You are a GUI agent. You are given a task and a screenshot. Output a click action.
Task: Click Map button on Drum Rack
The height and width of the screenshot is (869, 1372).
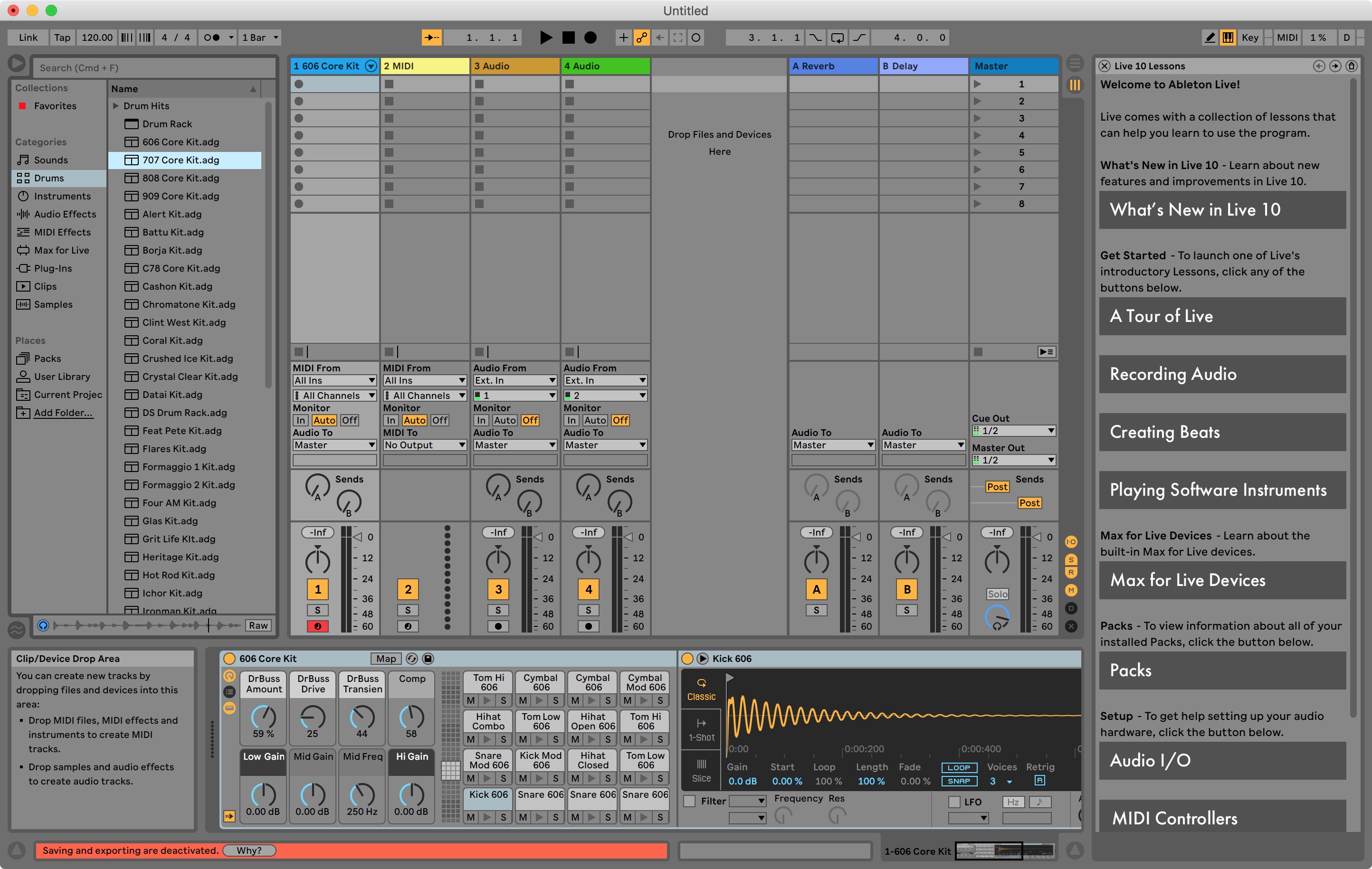386,659
